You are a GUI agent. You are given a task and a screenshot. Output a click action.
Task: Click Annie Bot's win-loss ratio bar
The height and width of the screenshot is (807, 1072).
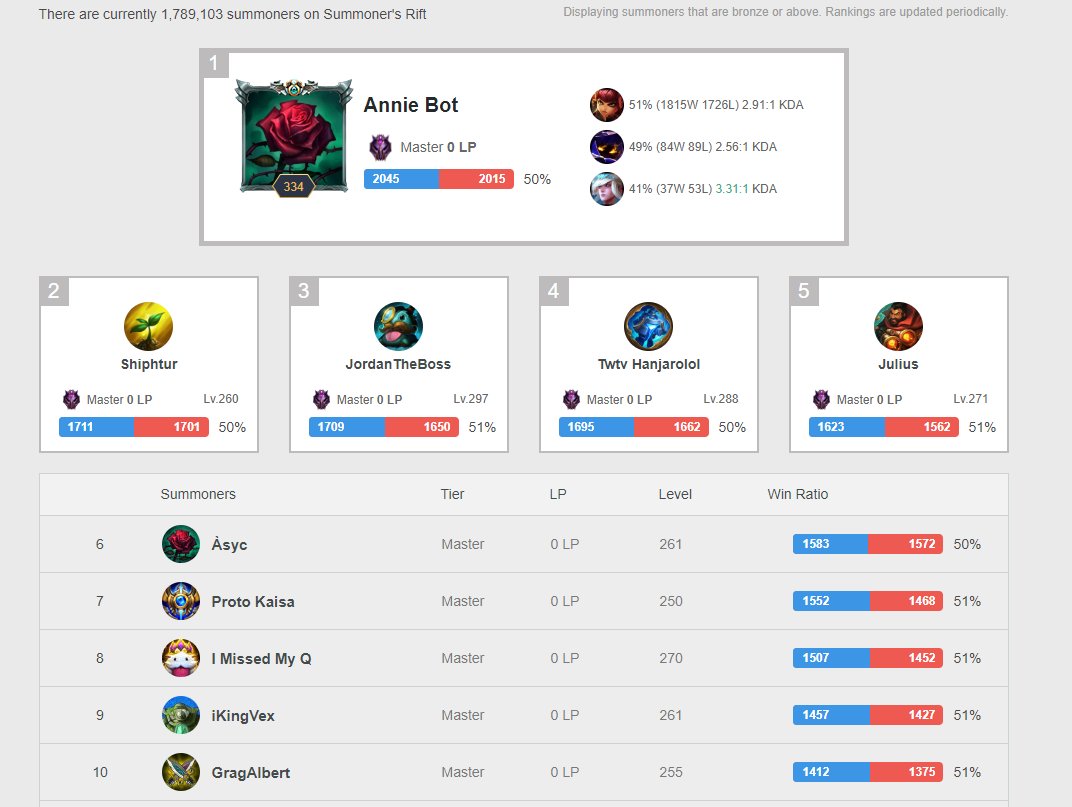pos(439,179)
